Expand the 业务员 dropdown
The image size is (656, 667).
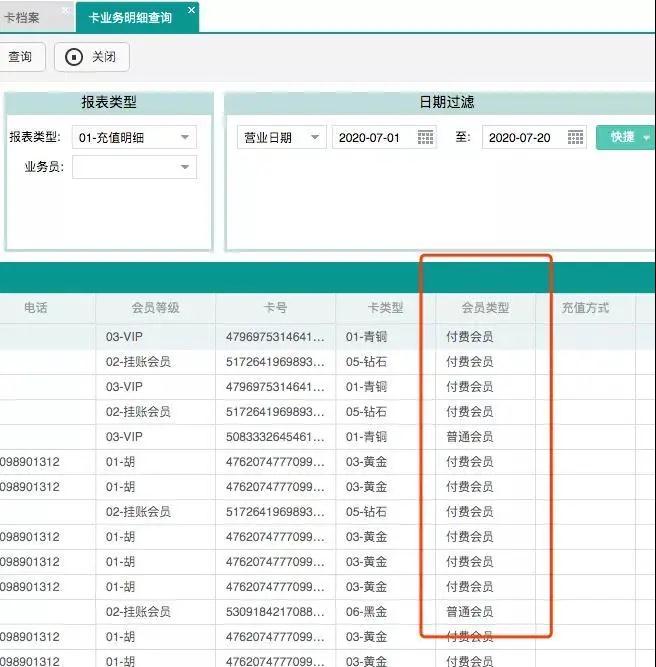coord(185,167)
